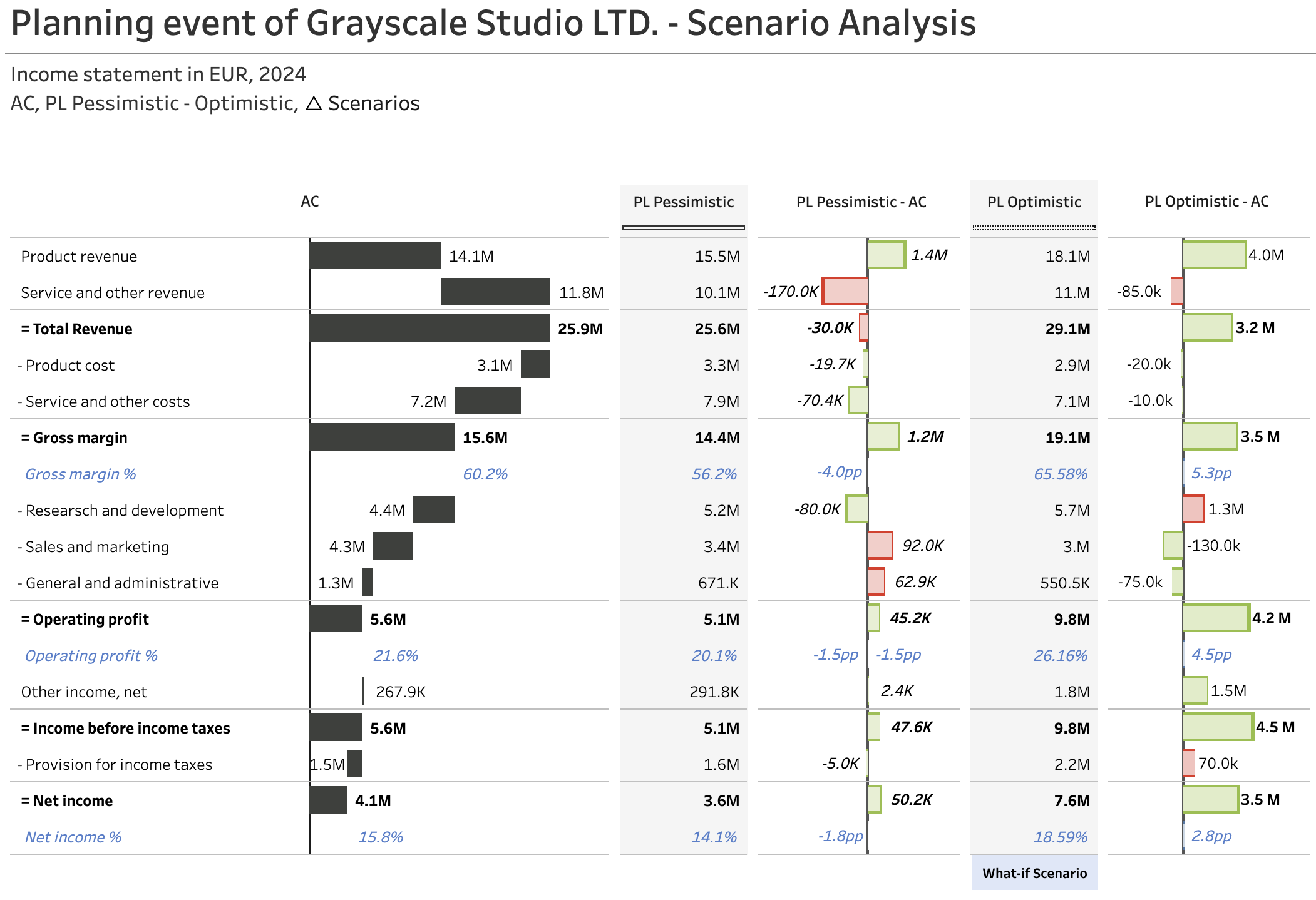
Task: Click the 18.59% optimistic net income value
Action: 1061,837
